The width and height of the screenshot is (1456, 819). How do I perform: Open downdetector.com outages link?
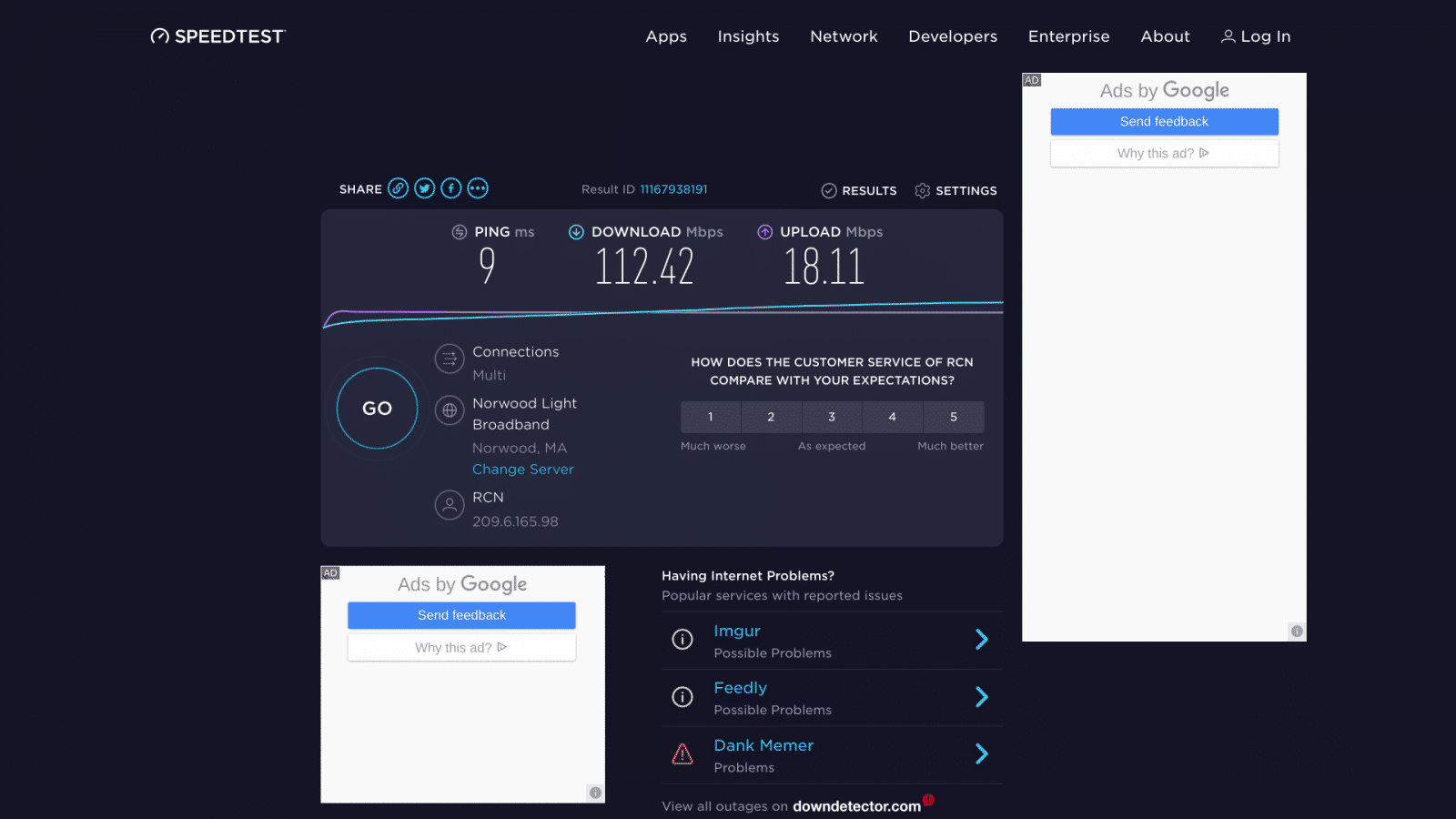click(856, 806)
